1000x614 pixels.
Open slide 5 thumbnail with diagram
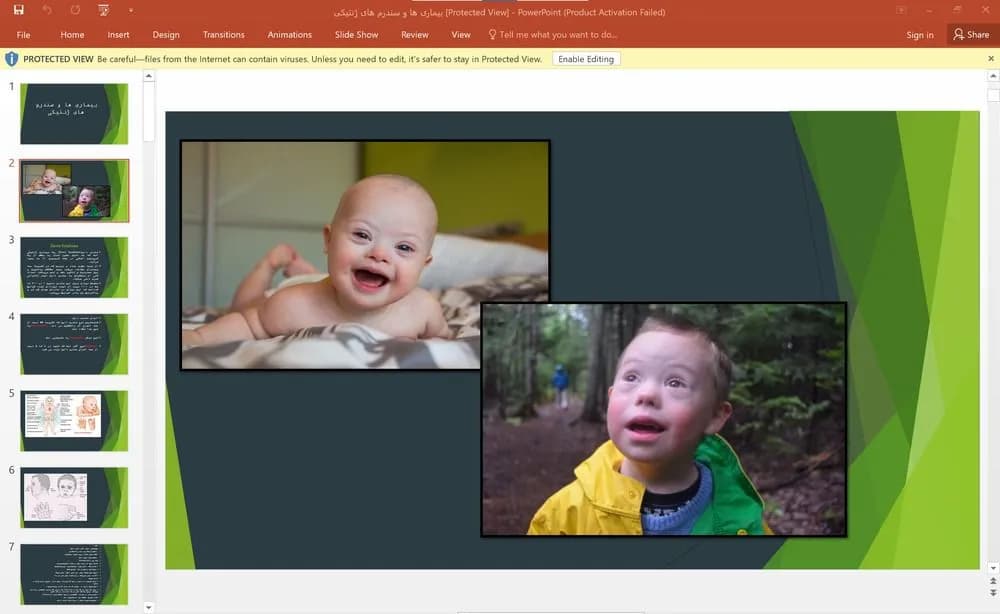point(74,421)
